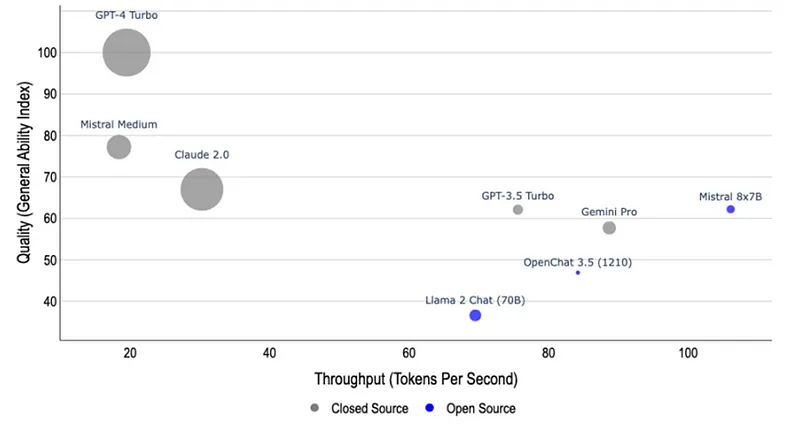Select the Claude 2.0 bubble
This screenshot has height=426, width=786.
pyautogui.click(x=202, y=189)
